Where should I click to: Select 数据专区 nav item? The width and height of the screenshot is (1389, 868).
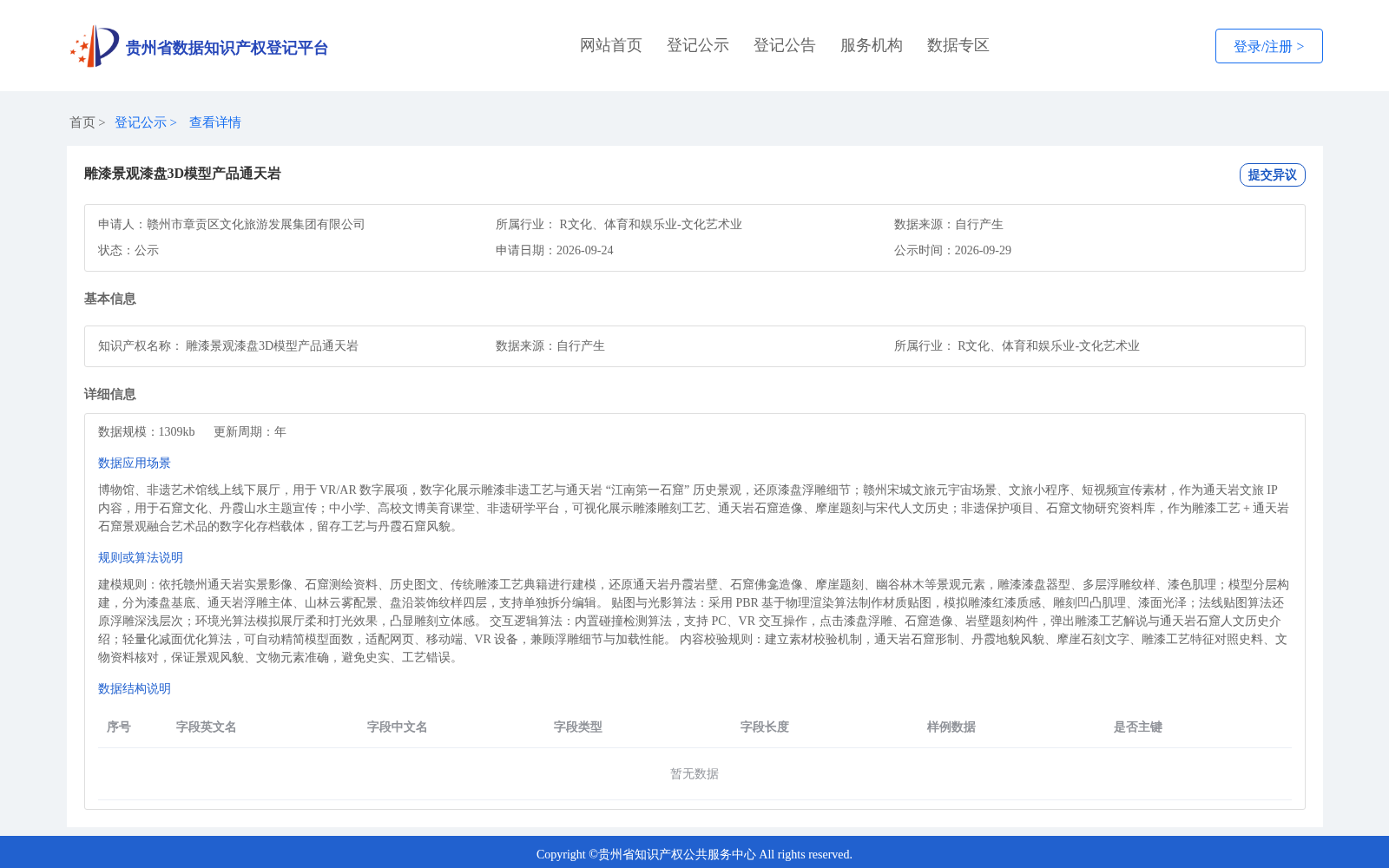[x=958, y=45]
